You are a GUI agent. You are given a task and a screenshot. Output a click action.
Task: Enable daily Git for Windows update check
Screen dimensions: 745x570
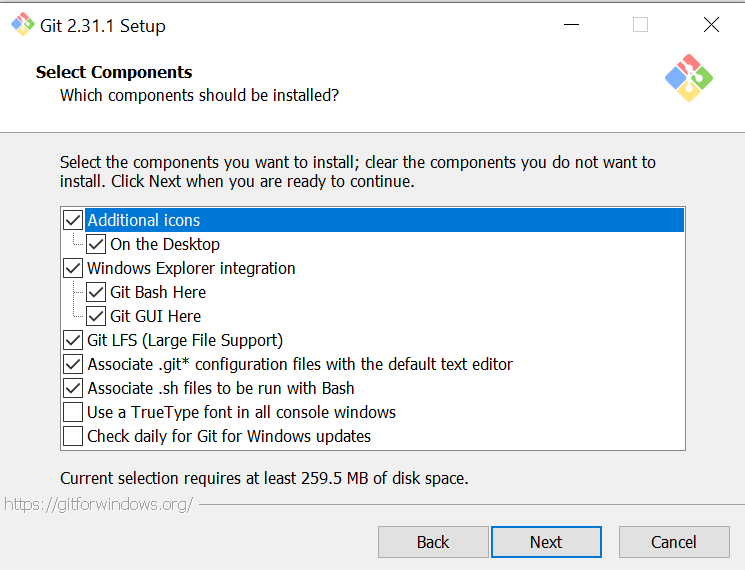pos(73,436)
